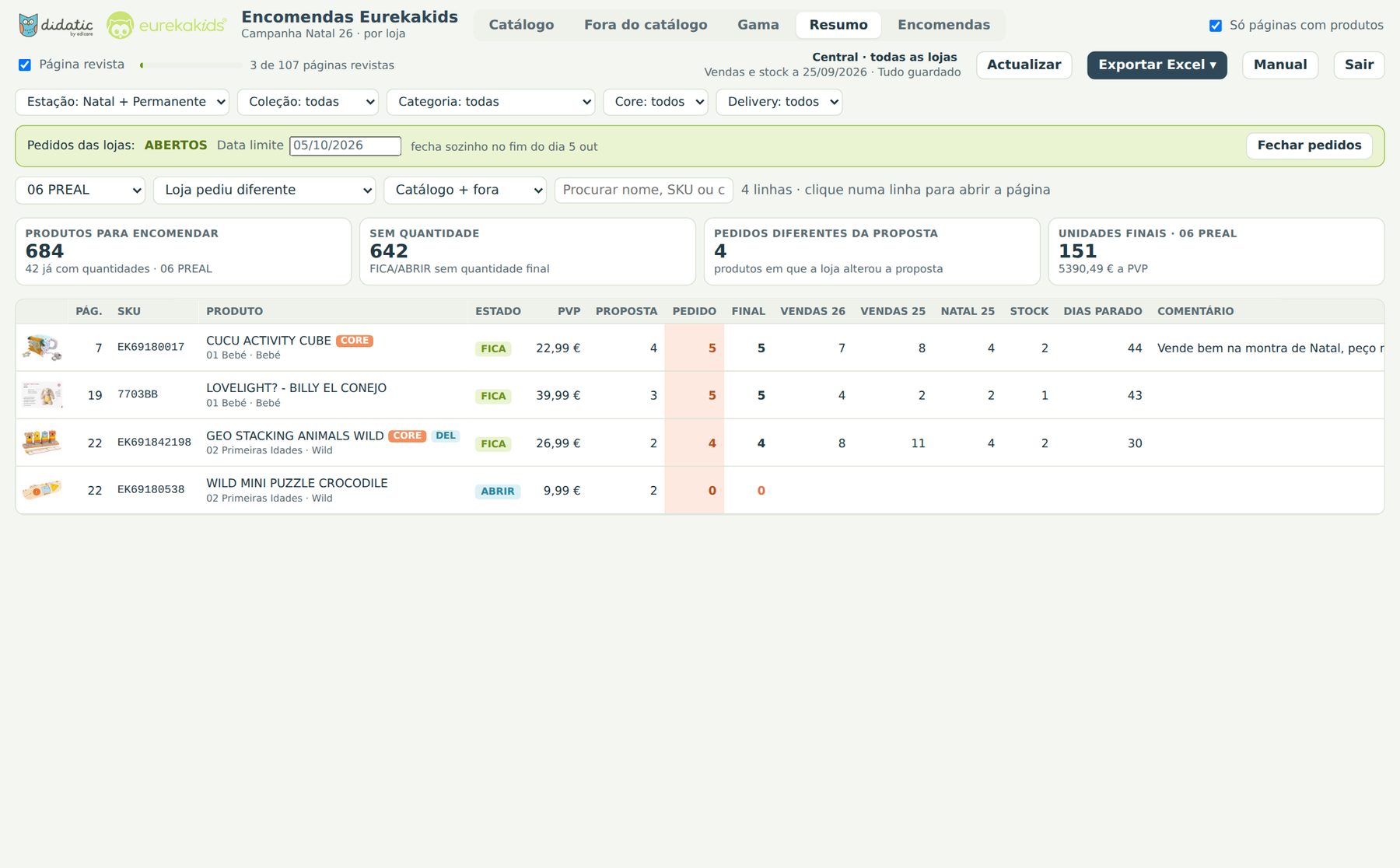Open the Exportar Excel menu

click(x=1157, y=65)
